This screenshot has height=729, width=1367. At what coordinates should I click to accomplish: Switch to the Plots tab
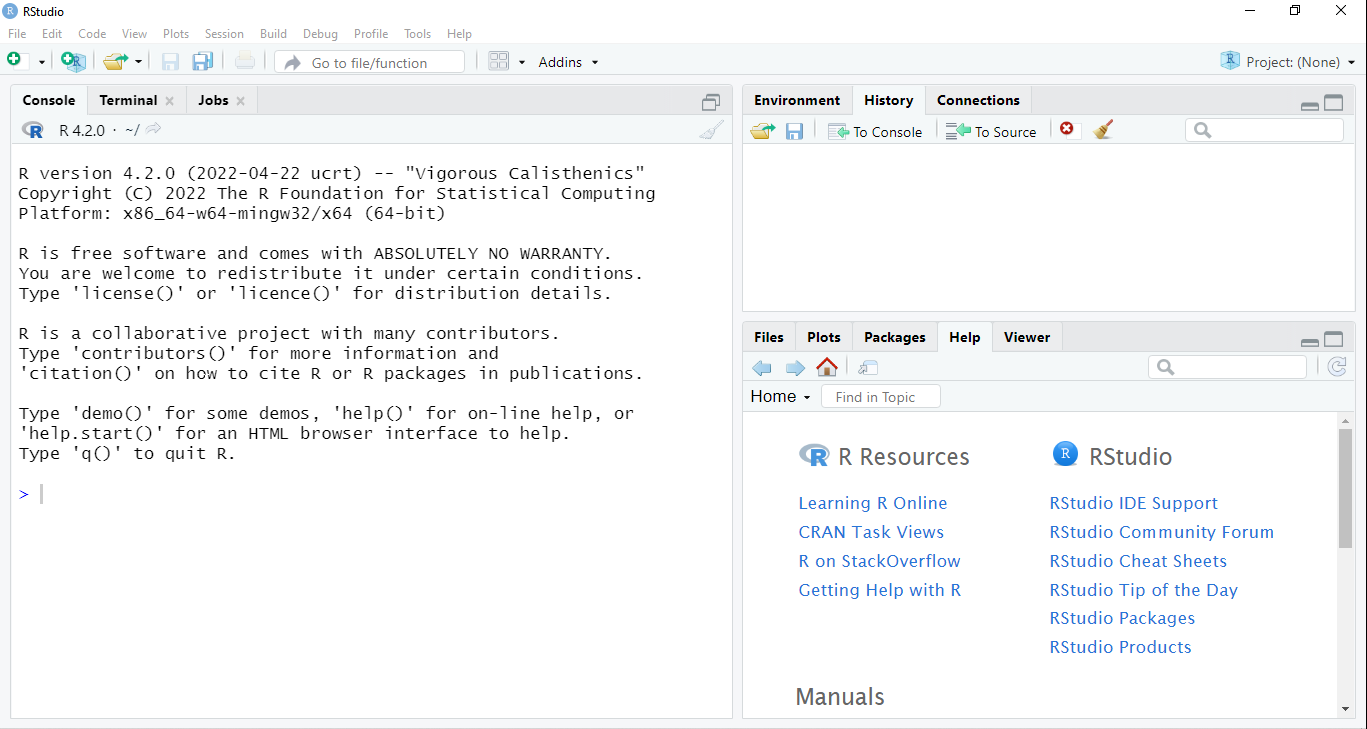[824, 337]
